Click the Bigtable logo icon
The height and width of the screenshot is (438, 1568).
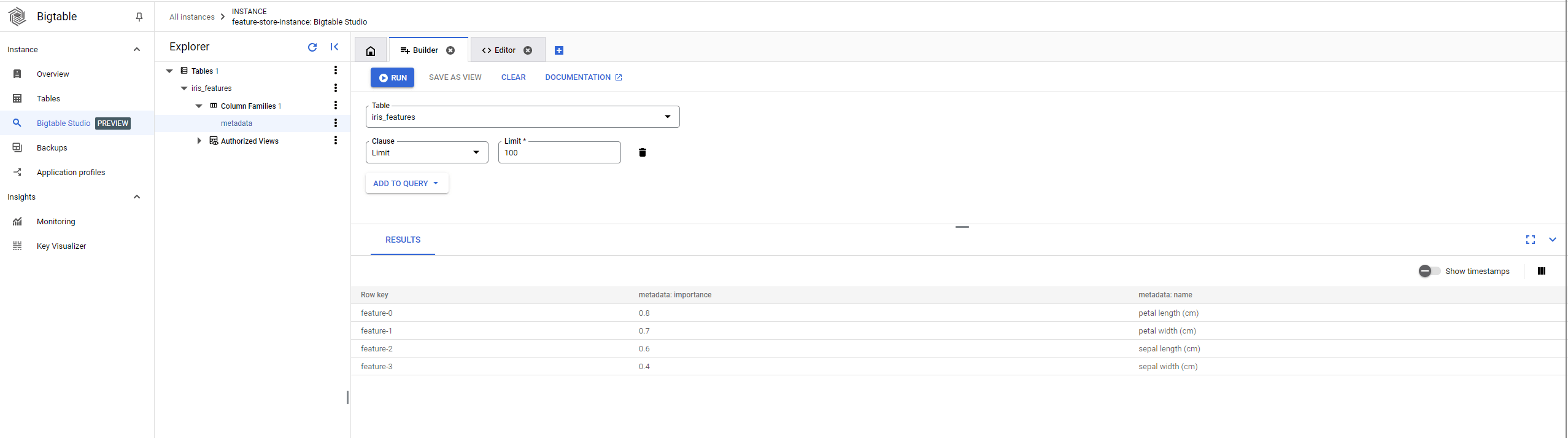tap(17, 17)
